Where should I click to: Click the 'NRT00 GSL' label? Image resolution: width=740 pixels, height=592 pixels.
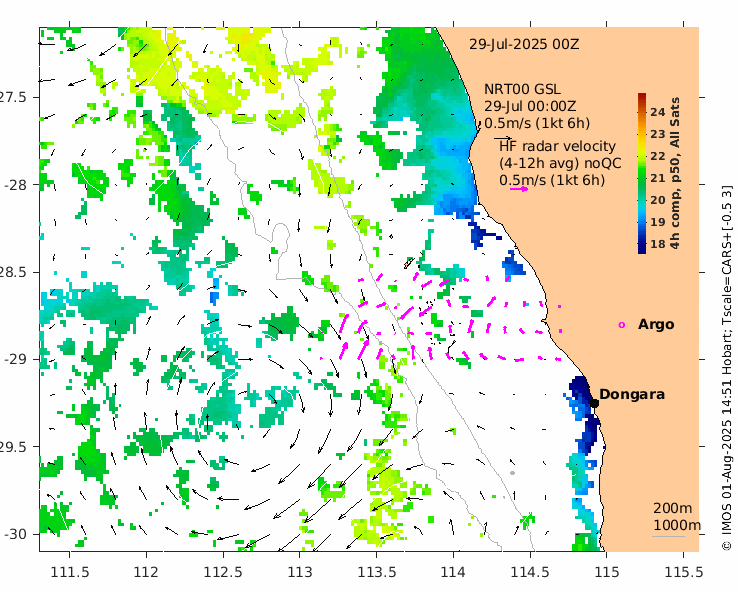(x=522, y=89)
